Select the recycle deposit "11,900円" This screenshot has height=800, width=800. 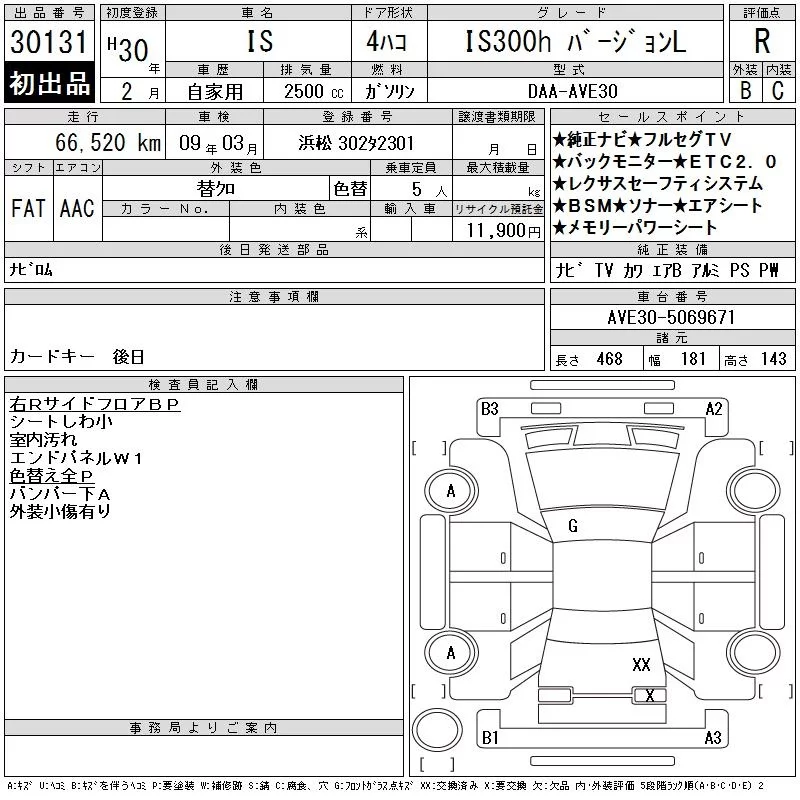[503, 231]
